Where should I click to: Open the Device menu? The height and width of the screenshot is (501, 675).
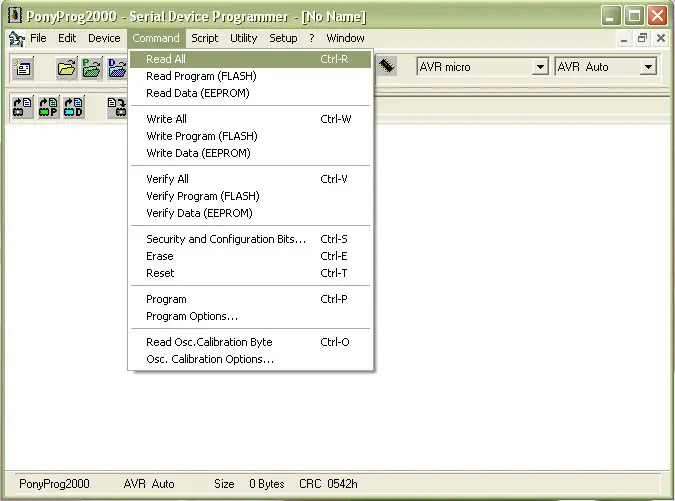tap(104, 38)
